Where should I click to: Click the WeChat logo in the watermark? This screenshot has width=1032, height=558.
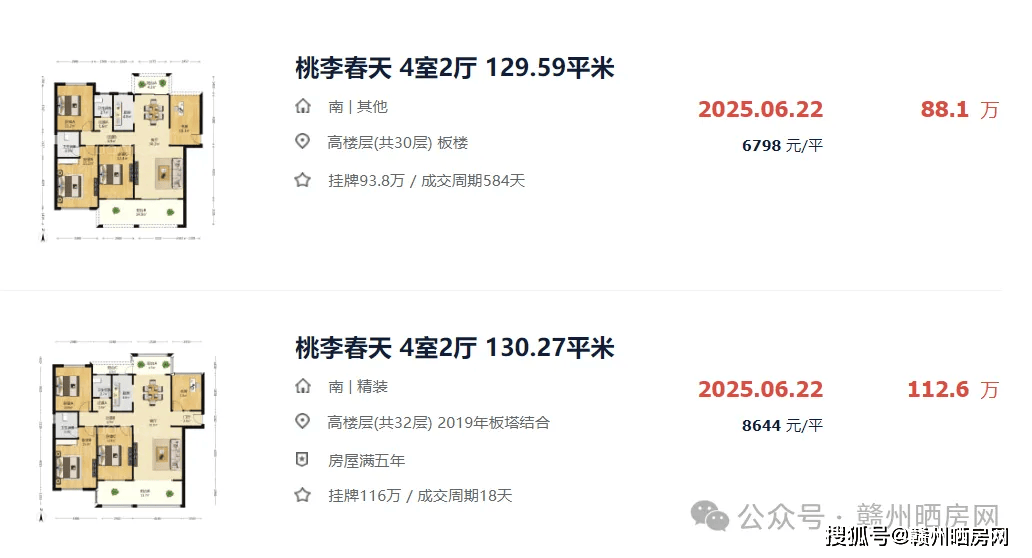point(710,516)
